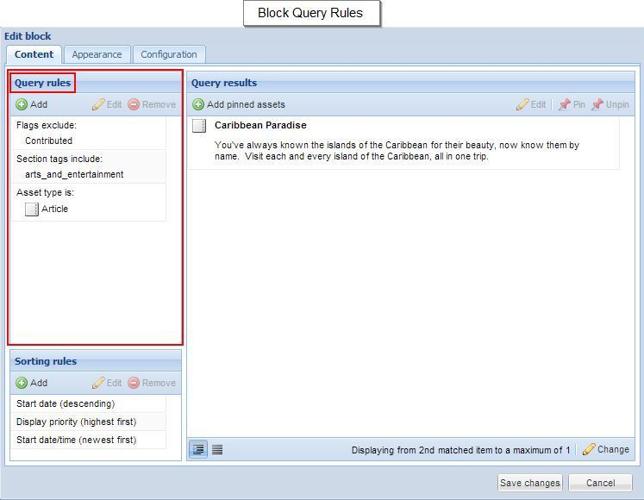Open the Appearance tab
The width and height of the screenshot is (644, 500).
click(x=97, y=55)
